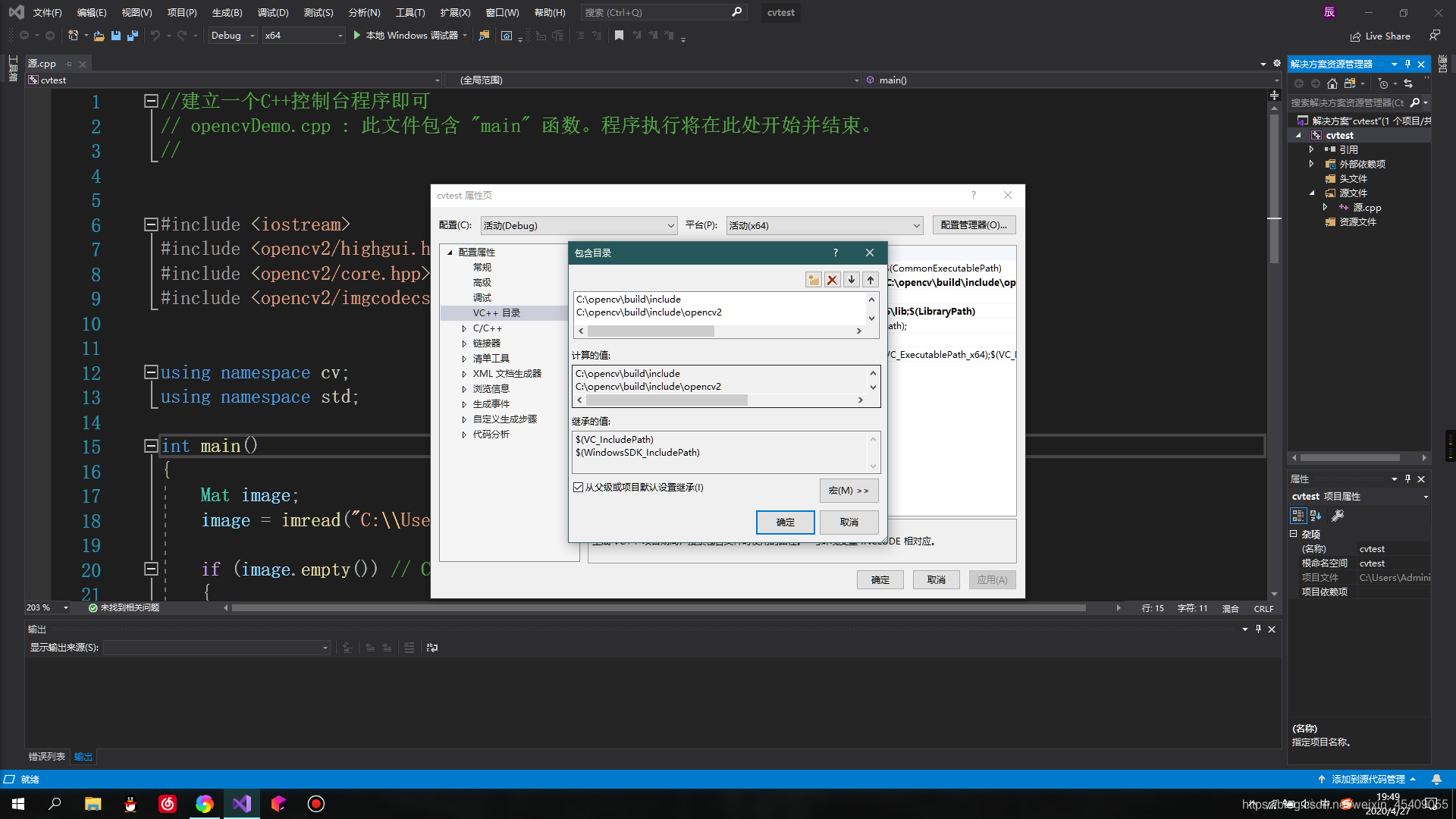Screen dimensions: 1456x819
Task: Click the Categorized view icon in Properties panel
Action: tap(1298, 516)
